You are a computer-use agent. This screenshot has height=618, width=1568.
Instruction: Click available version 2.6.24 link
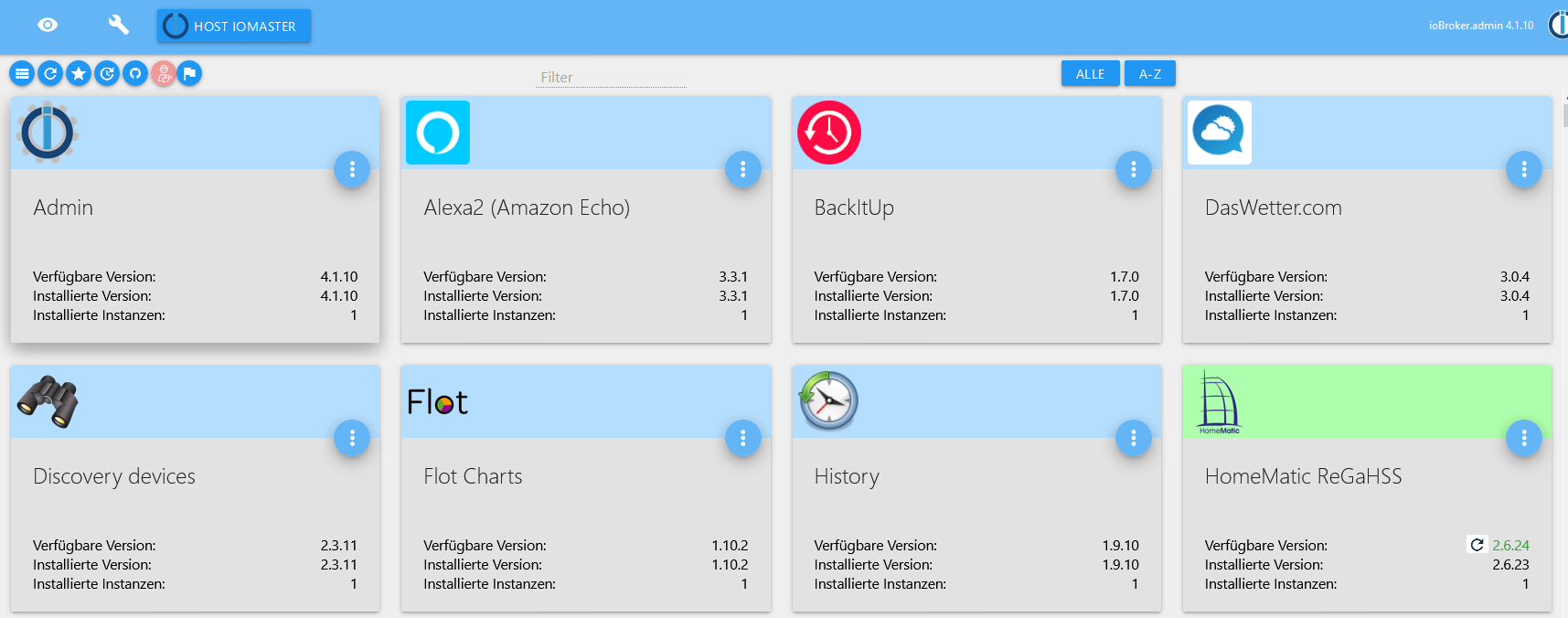pyautogui.click(x=1510, y=545)
